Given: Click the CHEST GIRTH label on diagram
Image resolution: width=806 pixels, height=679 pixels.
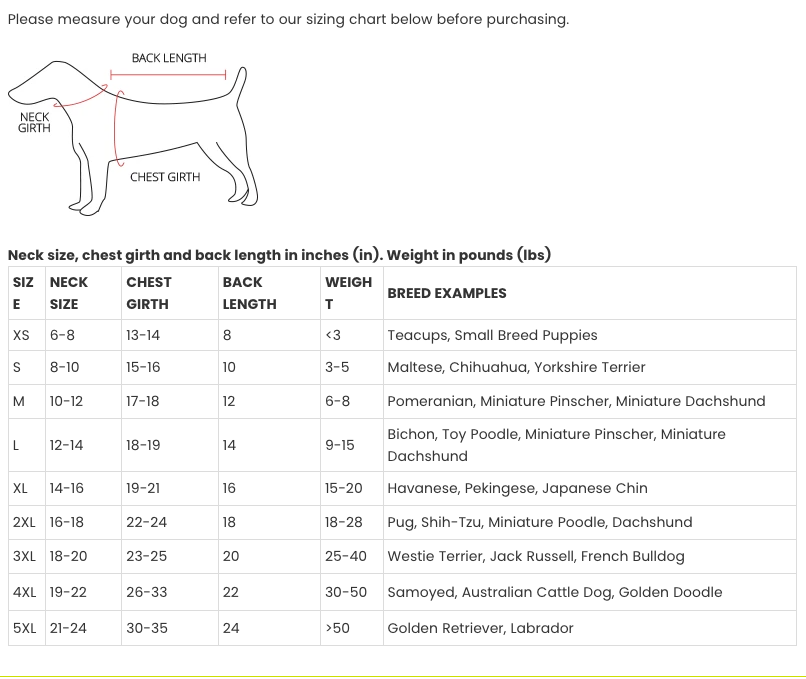Looking at the screenshot, I should 165,177.
